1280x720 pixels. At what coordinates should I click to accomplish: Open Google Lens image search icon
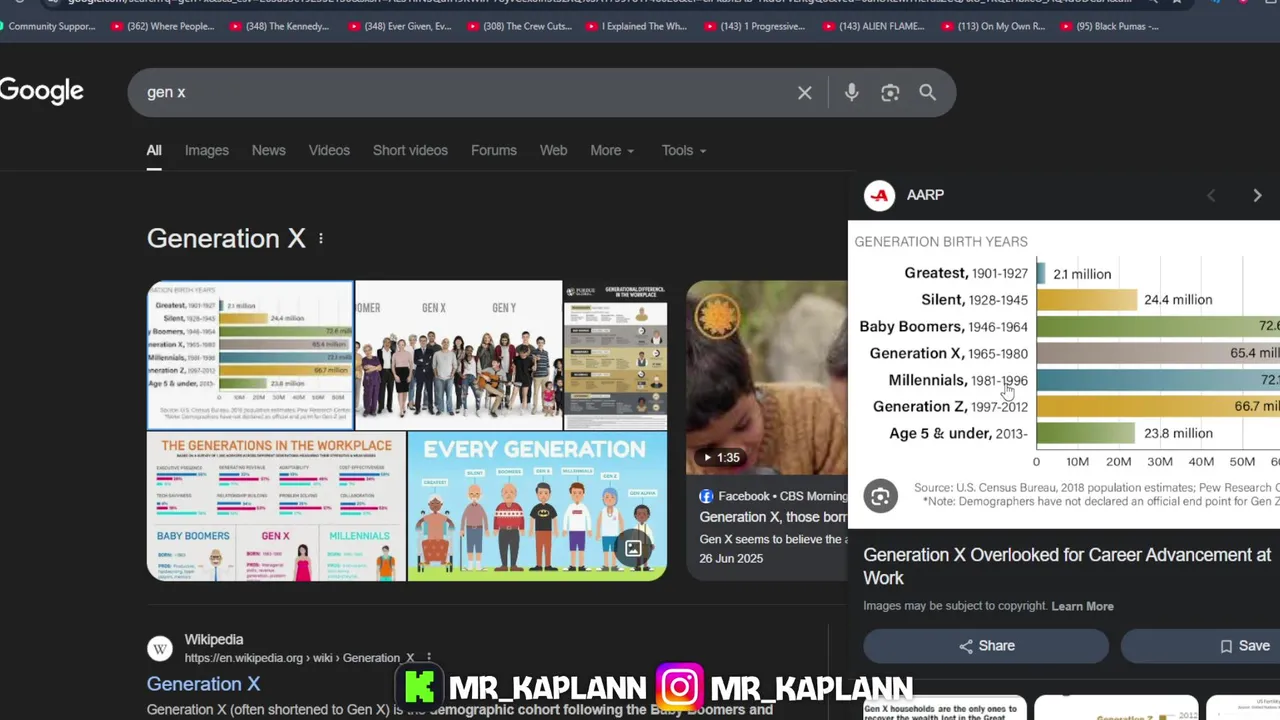[890, 93]
